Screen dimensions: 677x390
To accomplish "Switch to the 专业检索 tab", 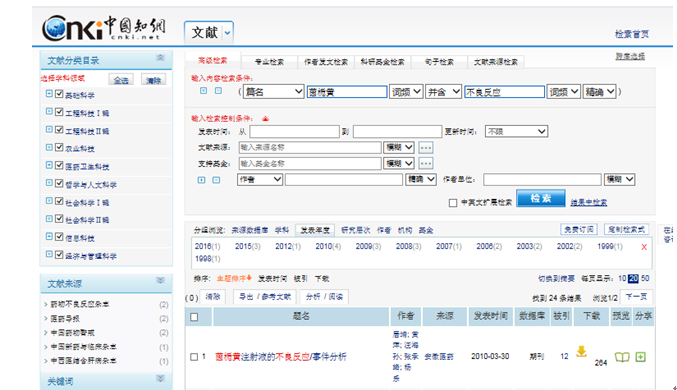I will pos(269,62).
